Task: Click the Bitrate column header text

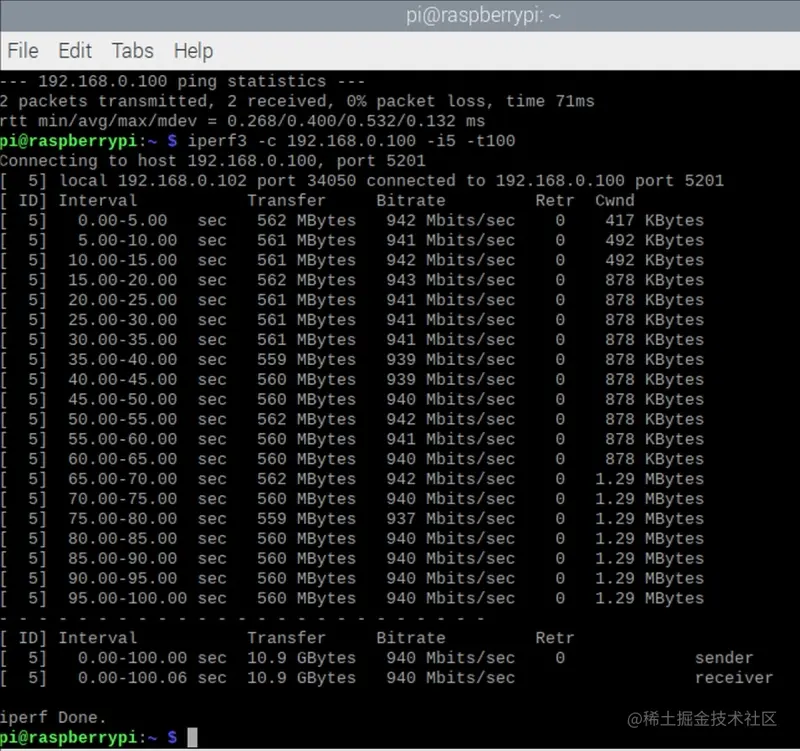Action: [411, 200]
